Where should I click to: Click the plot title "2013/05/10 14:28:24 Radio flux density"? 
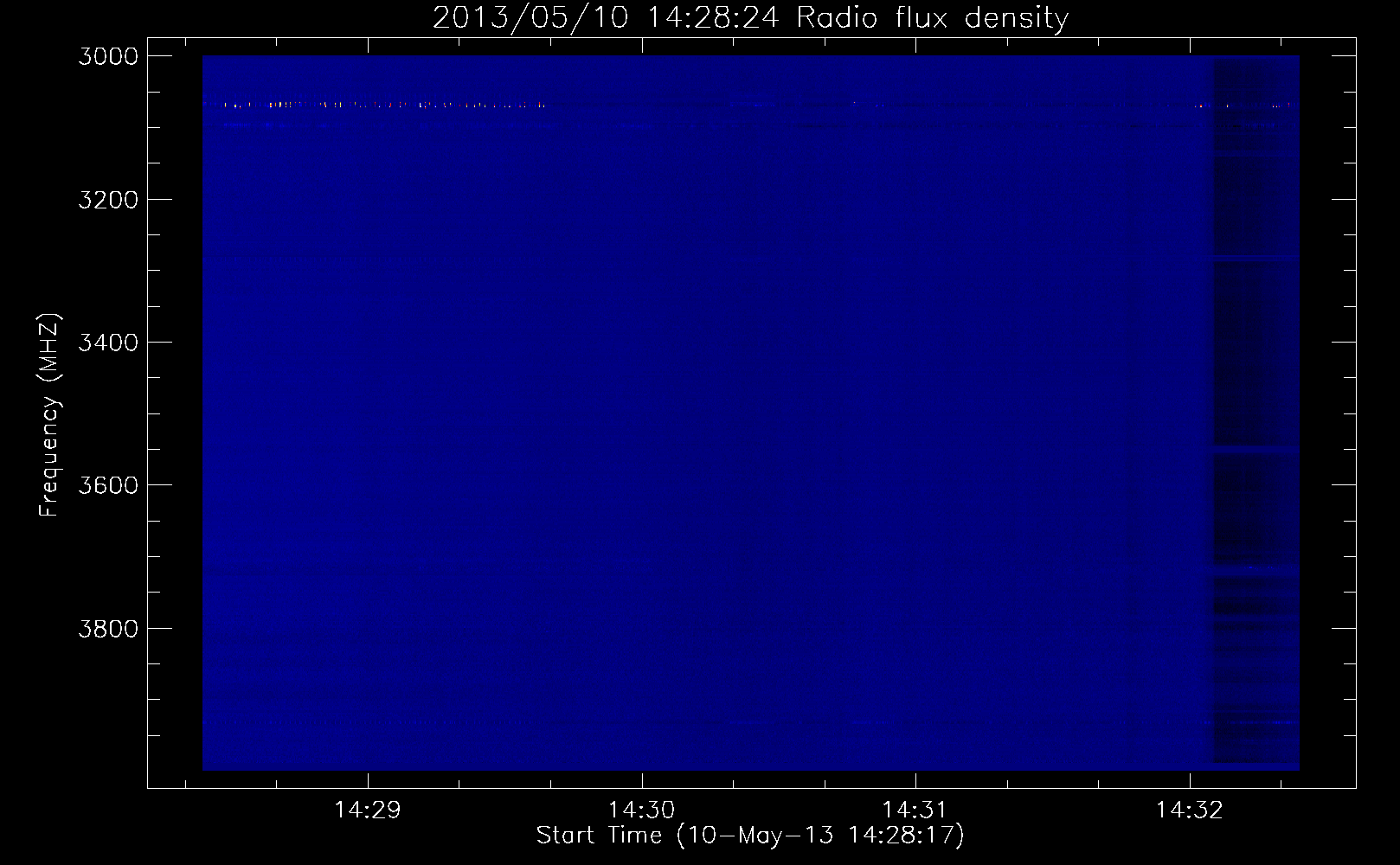(750, 18)
